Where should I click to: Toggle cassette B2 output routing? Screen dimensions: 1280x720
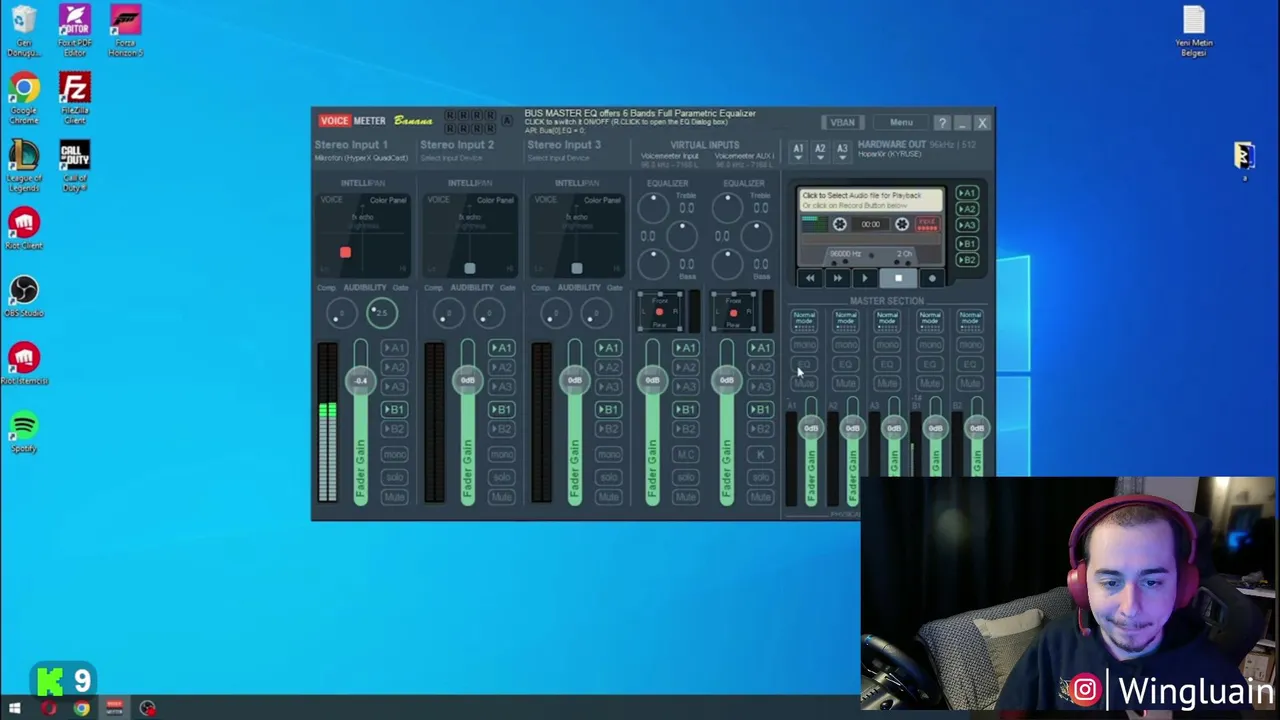point(966,260)
